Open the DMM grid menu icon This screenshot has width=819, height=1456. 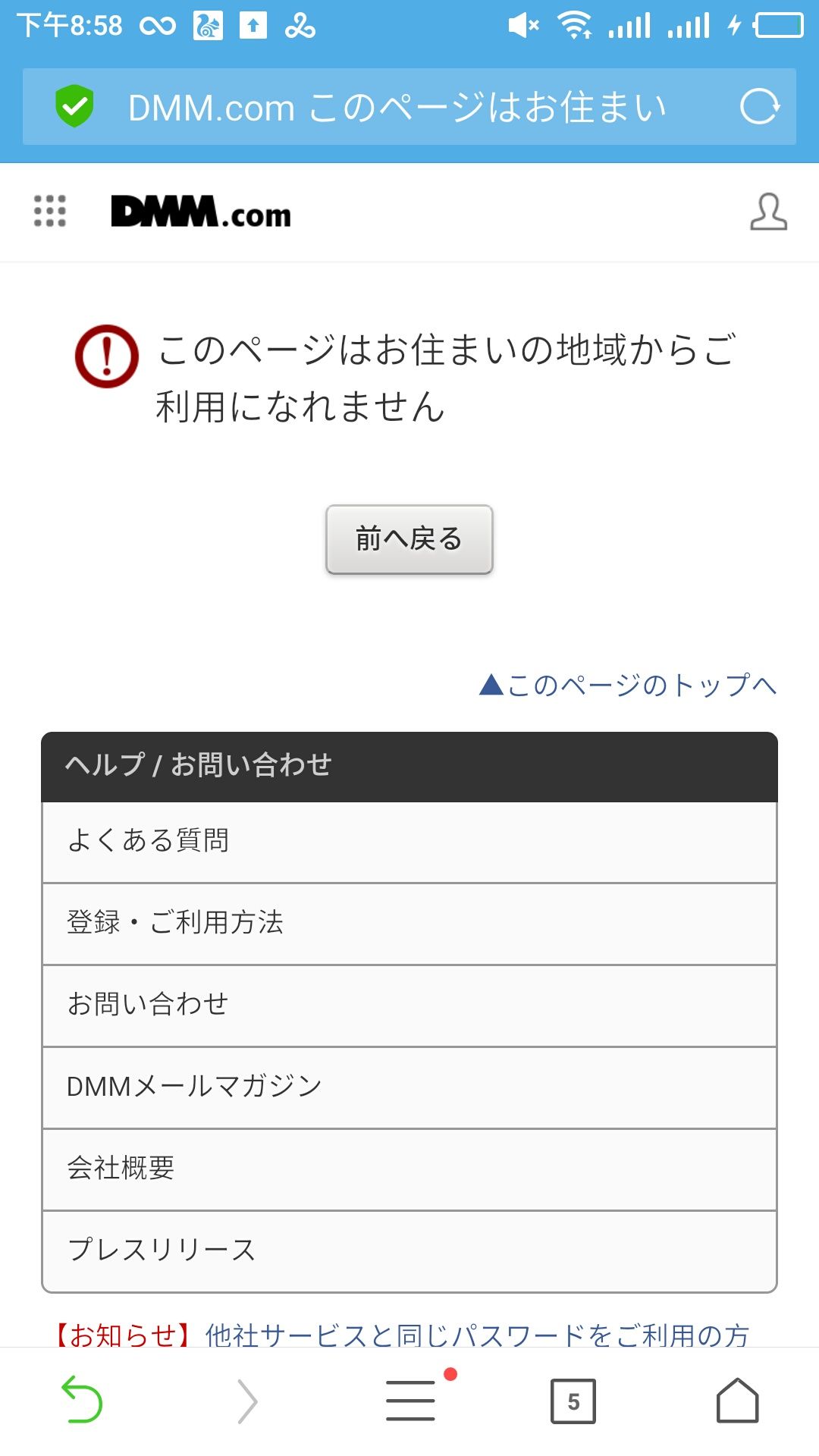point(50,211)
